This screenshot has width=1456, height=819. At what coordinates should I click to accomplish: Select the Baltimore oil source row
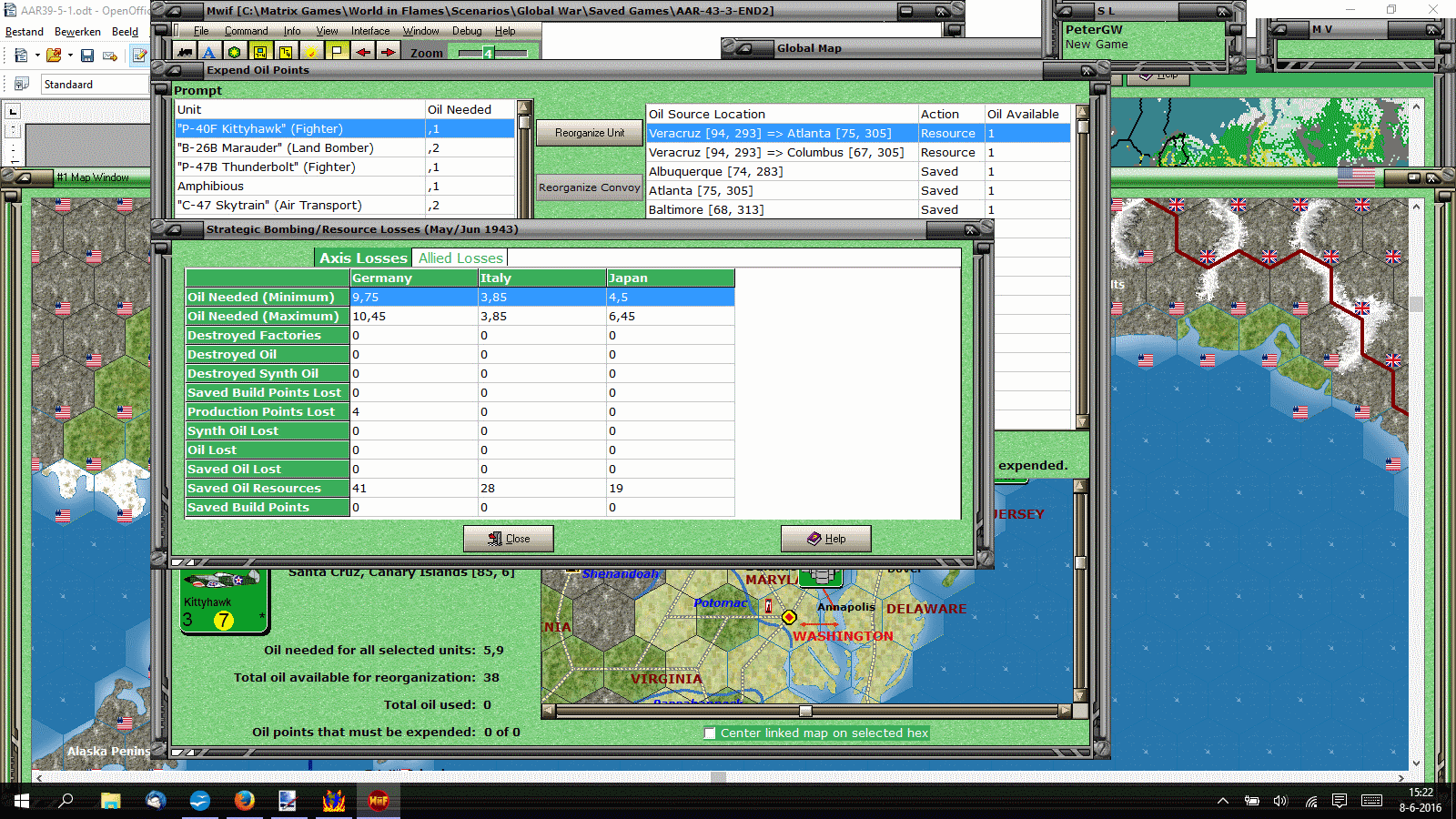tap(859, 210)
